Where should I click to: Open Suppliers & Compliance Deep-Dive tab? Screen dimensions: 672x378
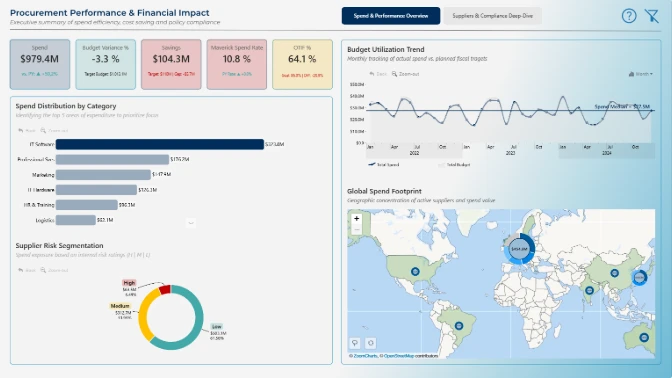point(492,16)
